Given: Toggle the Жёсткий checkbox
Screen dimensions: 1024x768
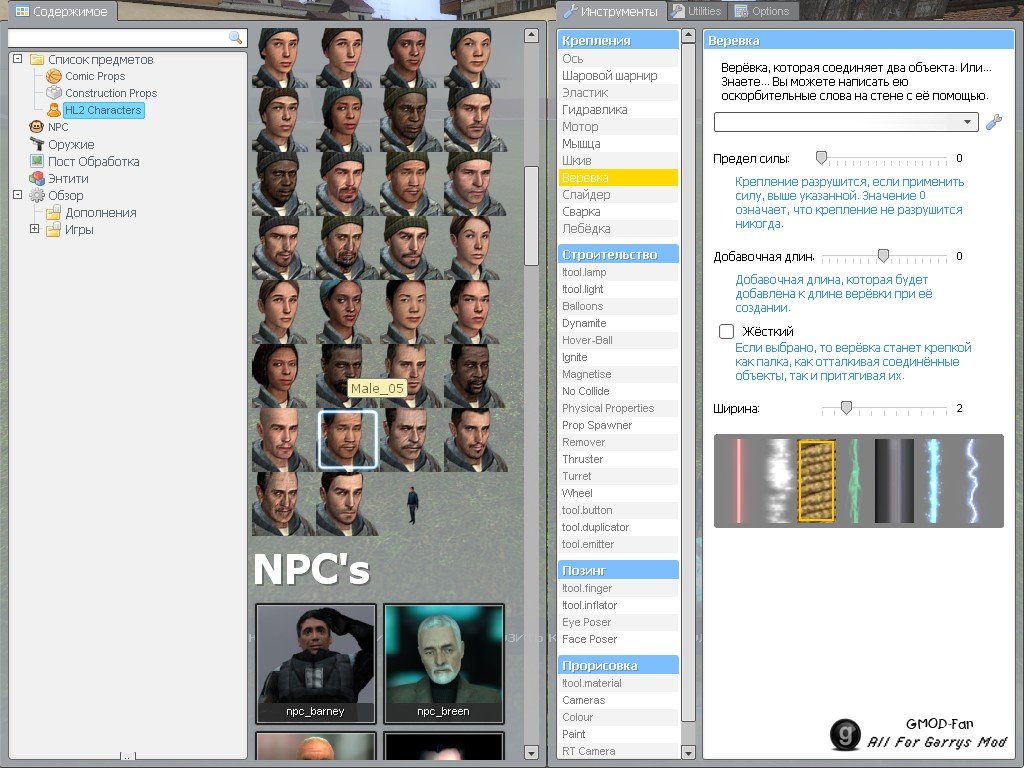Looking at the screenshot, I should coord(726,331).
